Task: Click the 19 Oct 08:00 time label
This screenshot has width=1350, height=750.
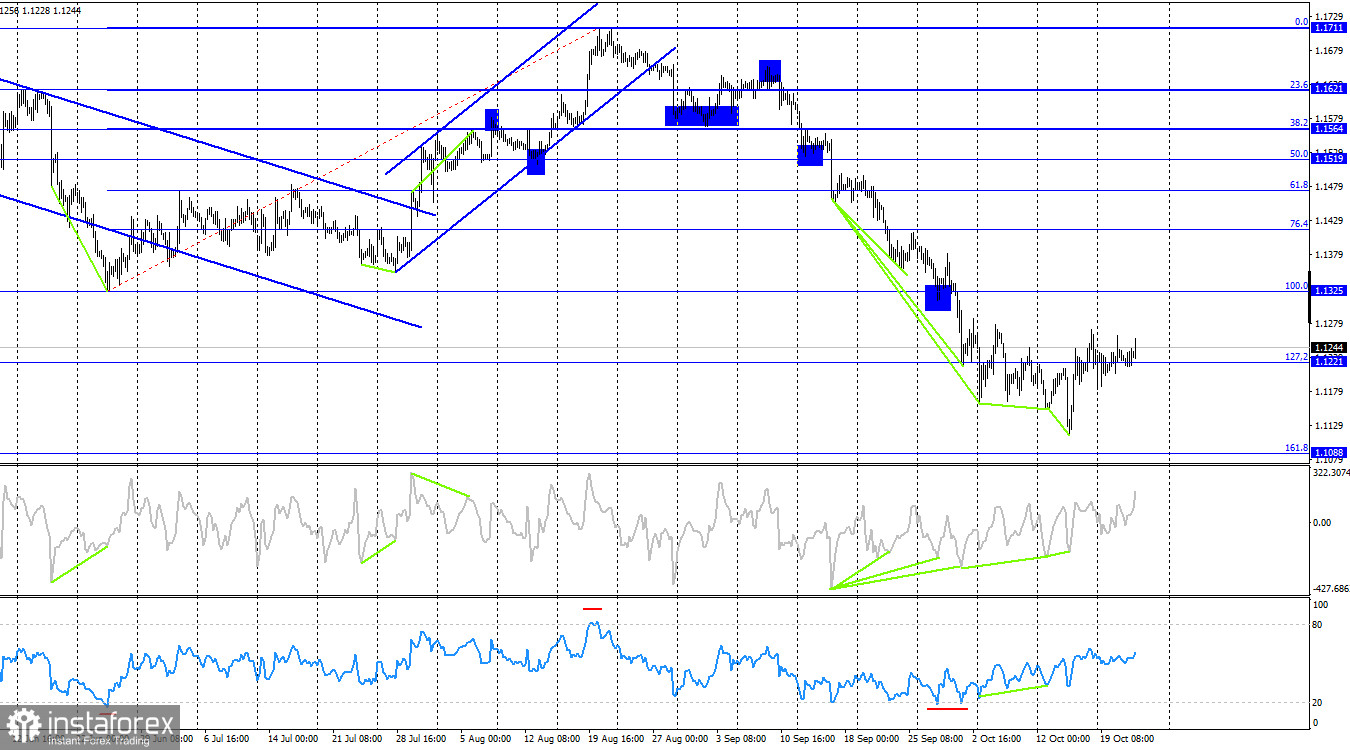Action: tap(1127, 739)
